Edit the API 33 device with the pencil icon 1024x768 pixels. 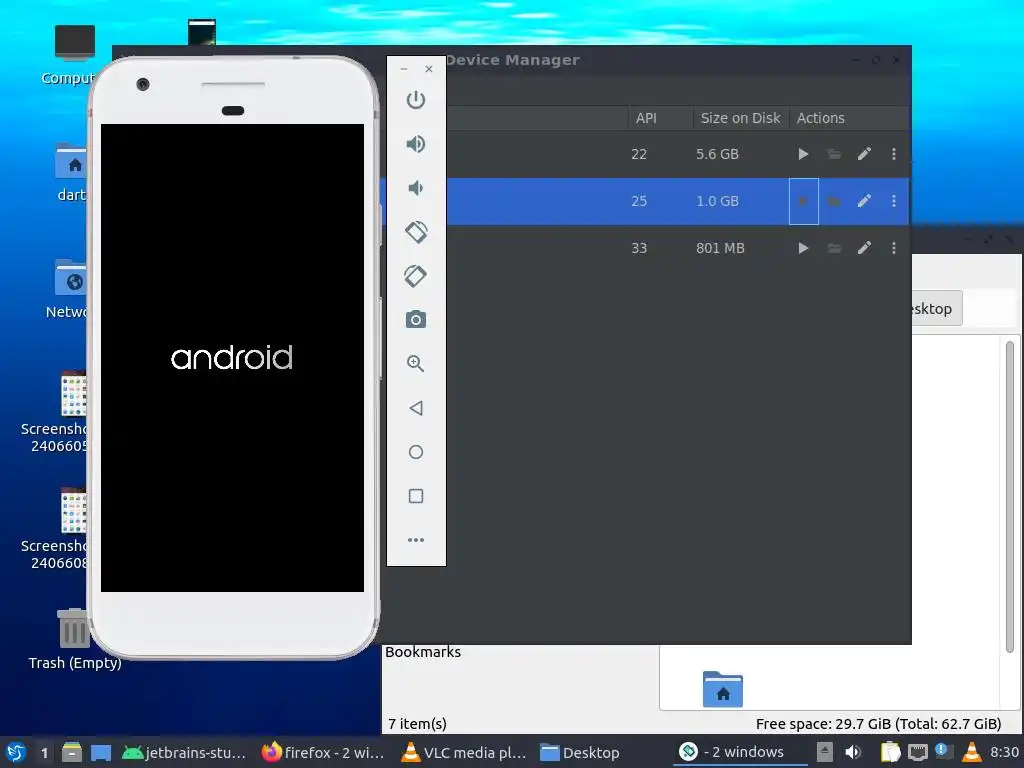point(864,248)
